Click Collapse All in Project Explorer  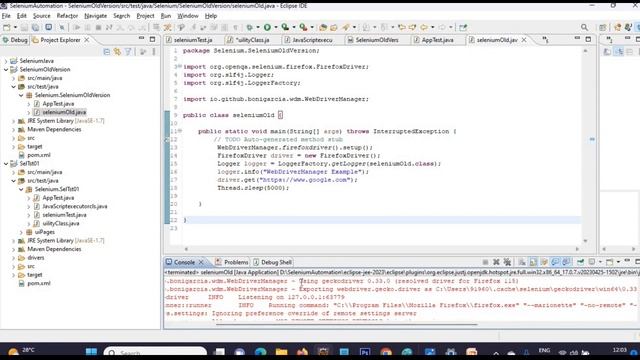pyautogui.click(x=107, y=52)
